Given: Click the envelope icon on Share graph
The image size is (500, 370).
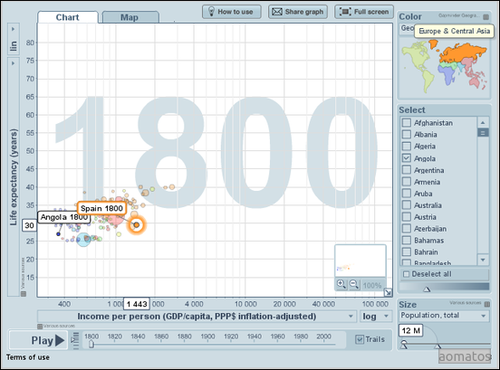Looking at the screenshot, I should 277,12.
